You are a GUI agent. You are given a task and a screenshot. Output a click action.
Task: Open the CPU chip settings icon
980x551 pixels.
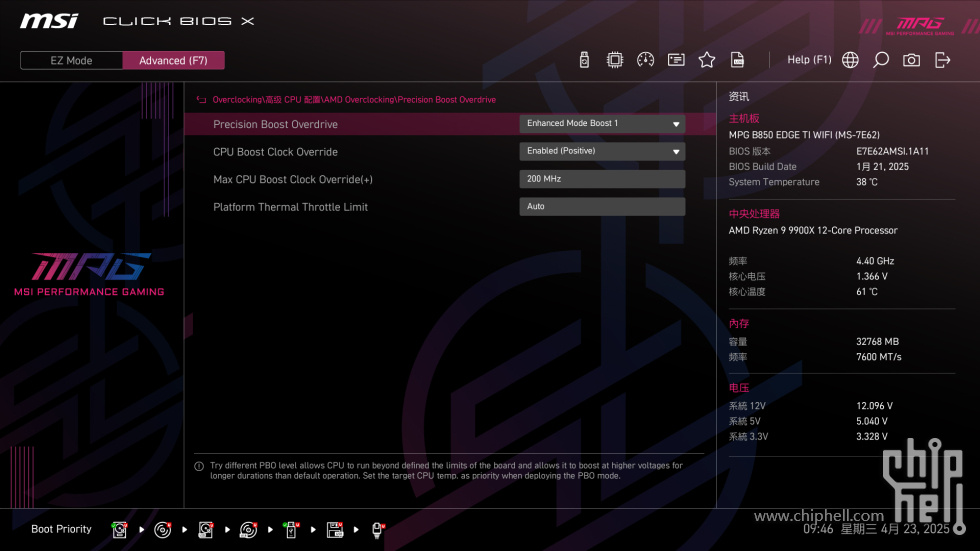(614, 60)
